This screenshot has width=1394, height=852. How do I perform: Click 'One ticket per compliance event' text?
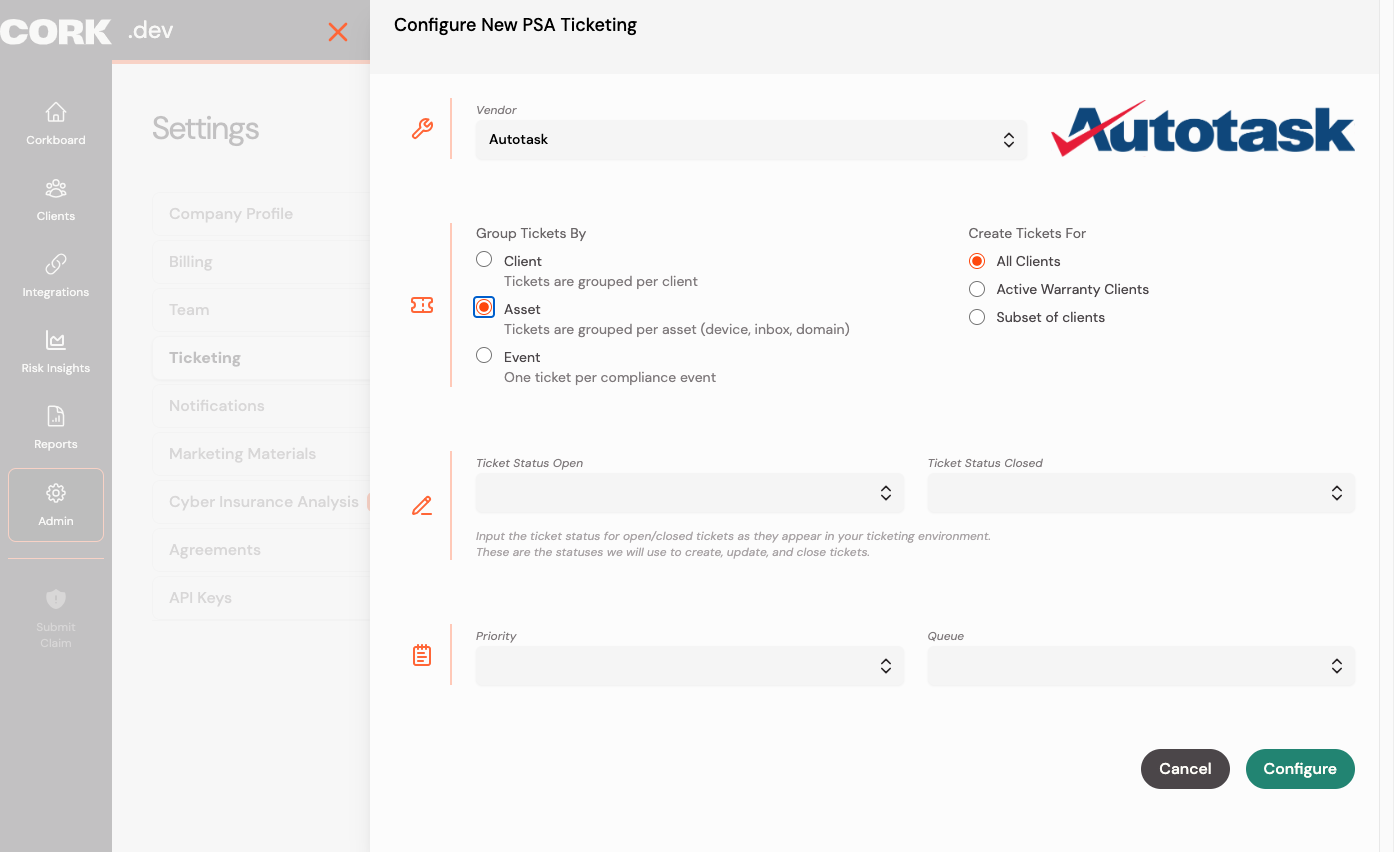point(610,377)
